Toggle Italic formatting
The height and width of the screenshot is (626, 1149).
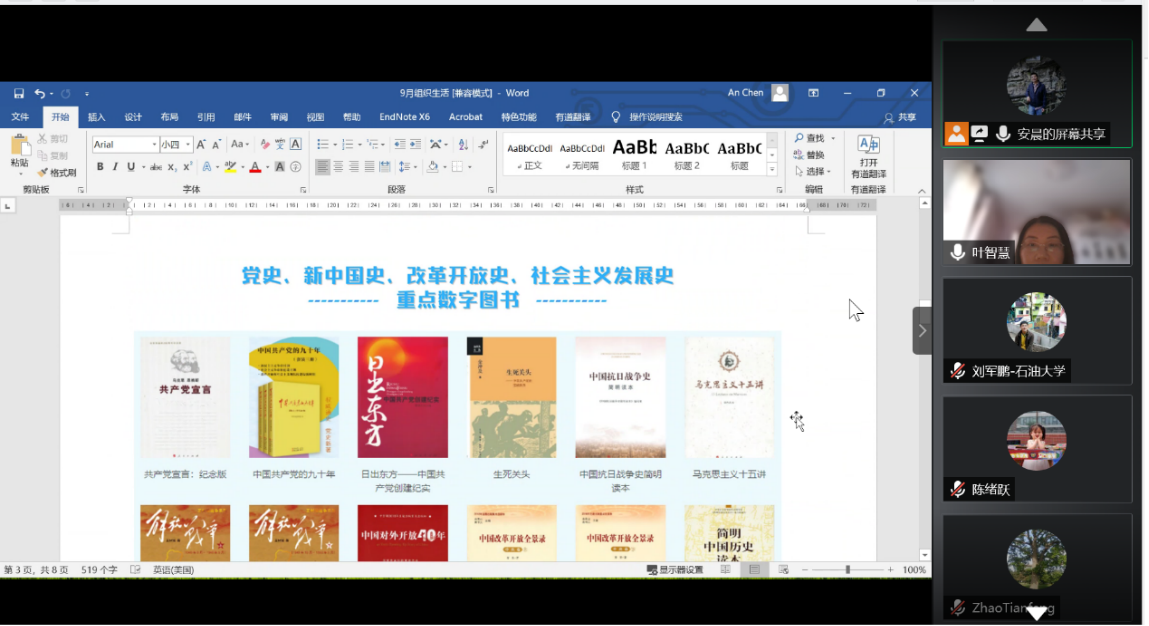pyautogui.click(x=115, y=167)
